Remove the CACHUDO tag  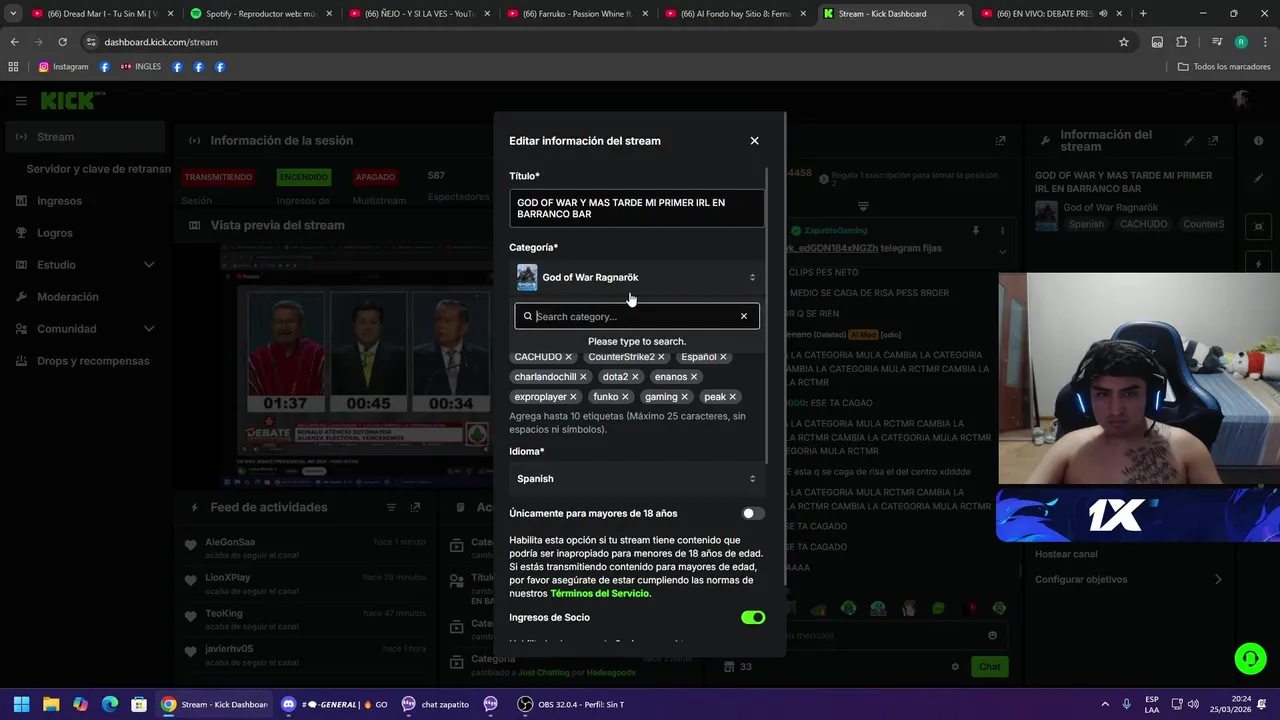point(568,357)
